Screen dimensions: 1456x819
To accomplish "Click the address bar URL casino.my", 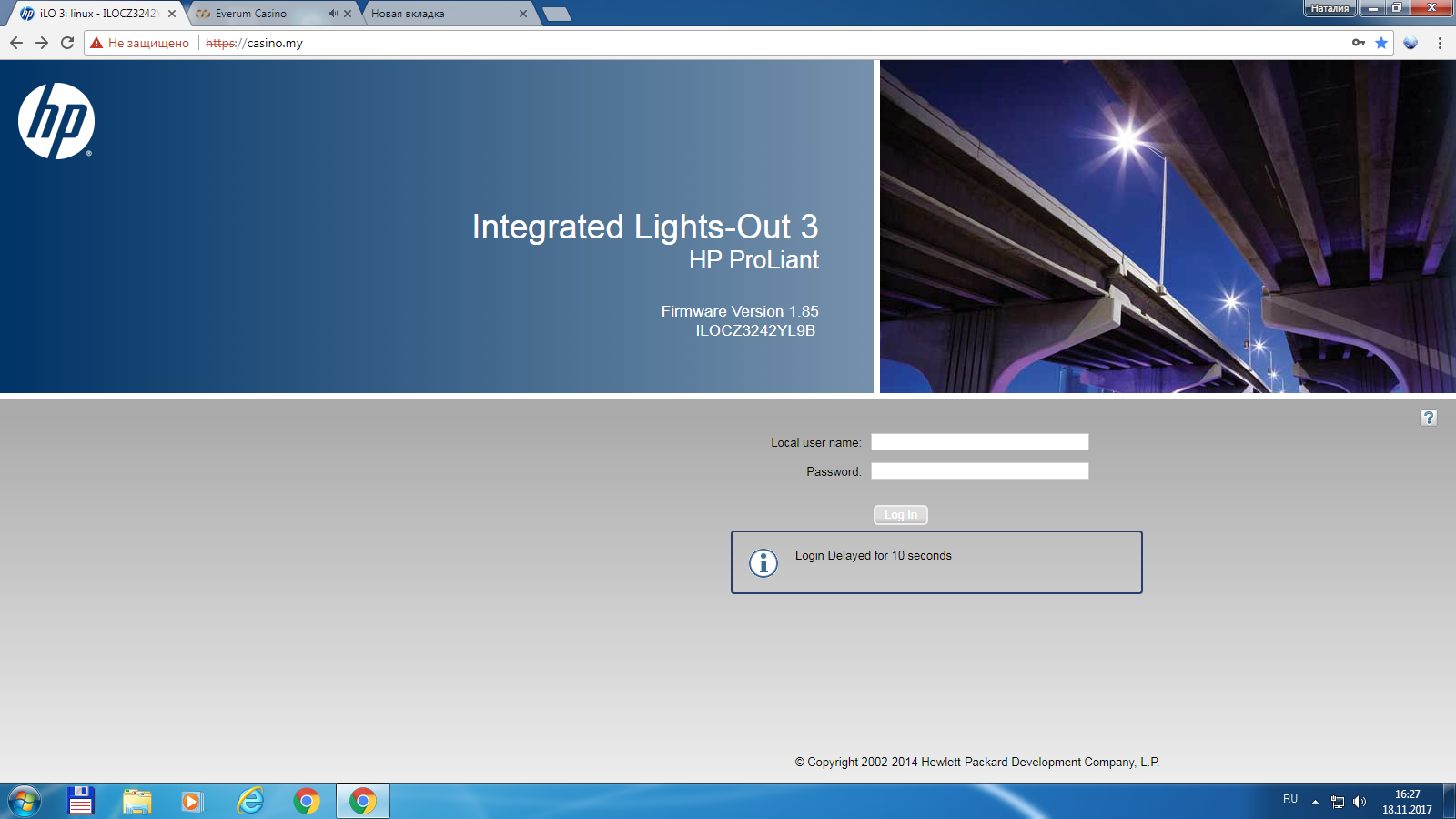I will 254,43.
